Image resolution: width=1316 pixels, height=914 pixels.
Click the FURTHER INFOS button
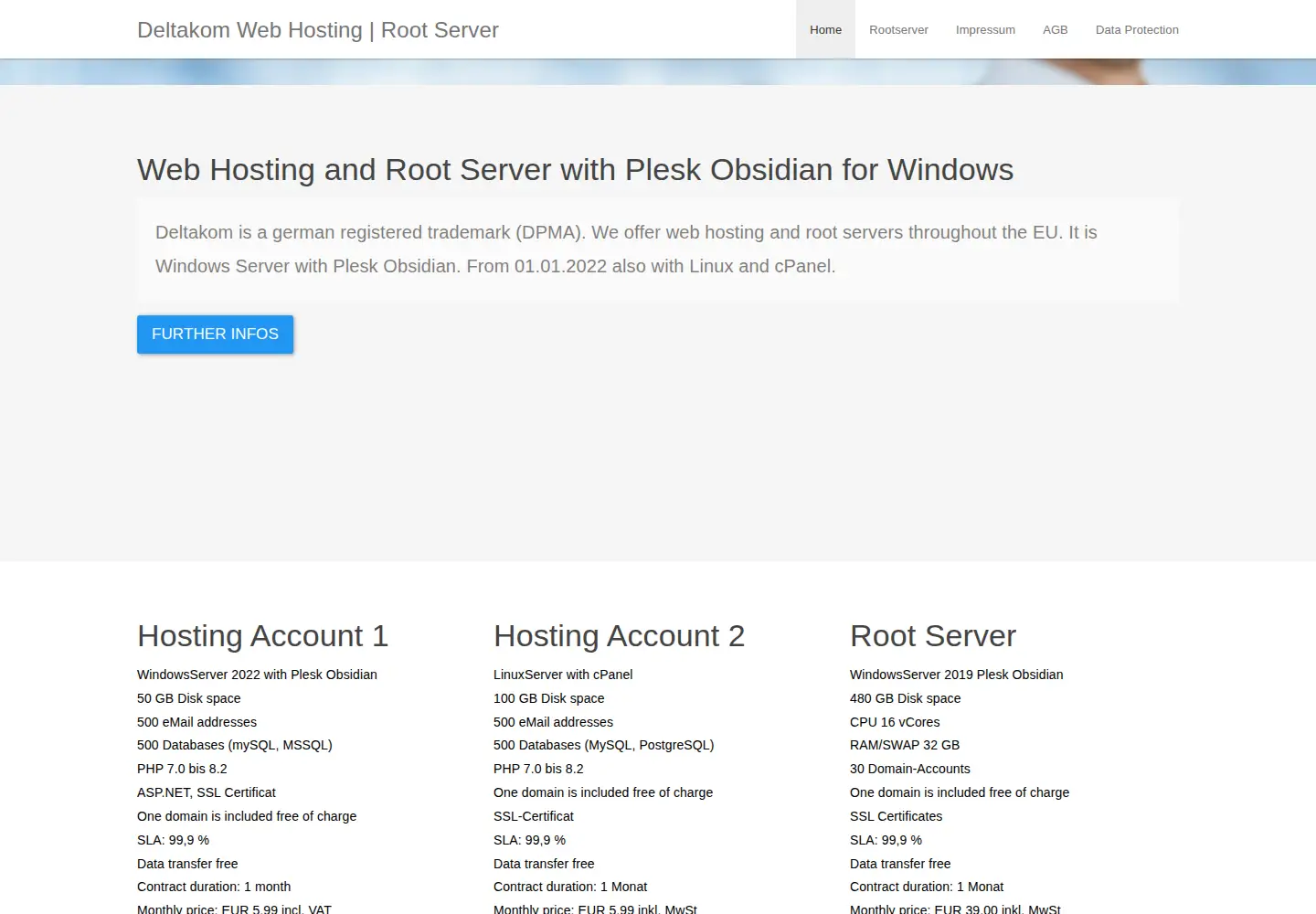pos(215,335)
